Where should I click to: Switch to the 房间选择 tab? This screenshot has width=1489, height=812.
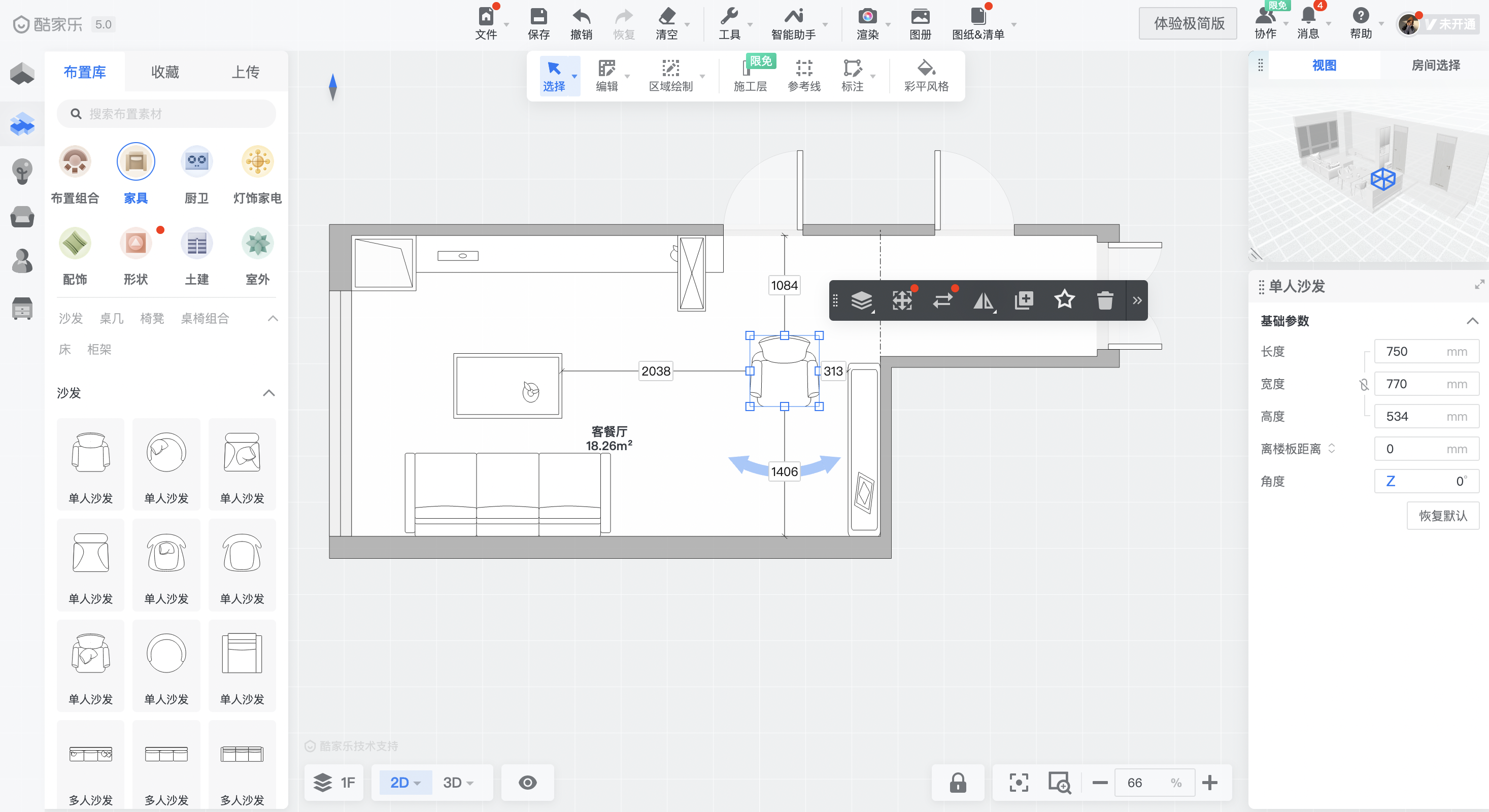point(1435,65)
